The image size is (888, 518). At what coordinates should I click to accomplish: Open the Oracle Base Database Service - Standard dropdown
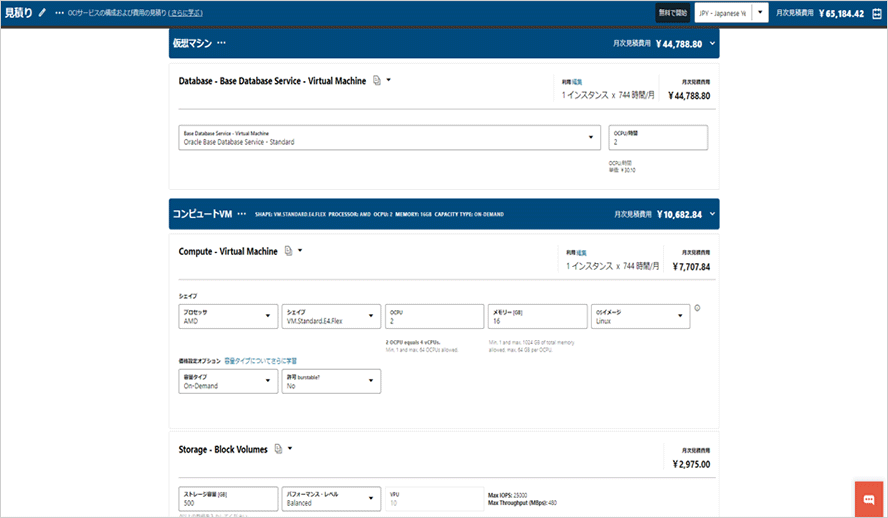(389, 138)
